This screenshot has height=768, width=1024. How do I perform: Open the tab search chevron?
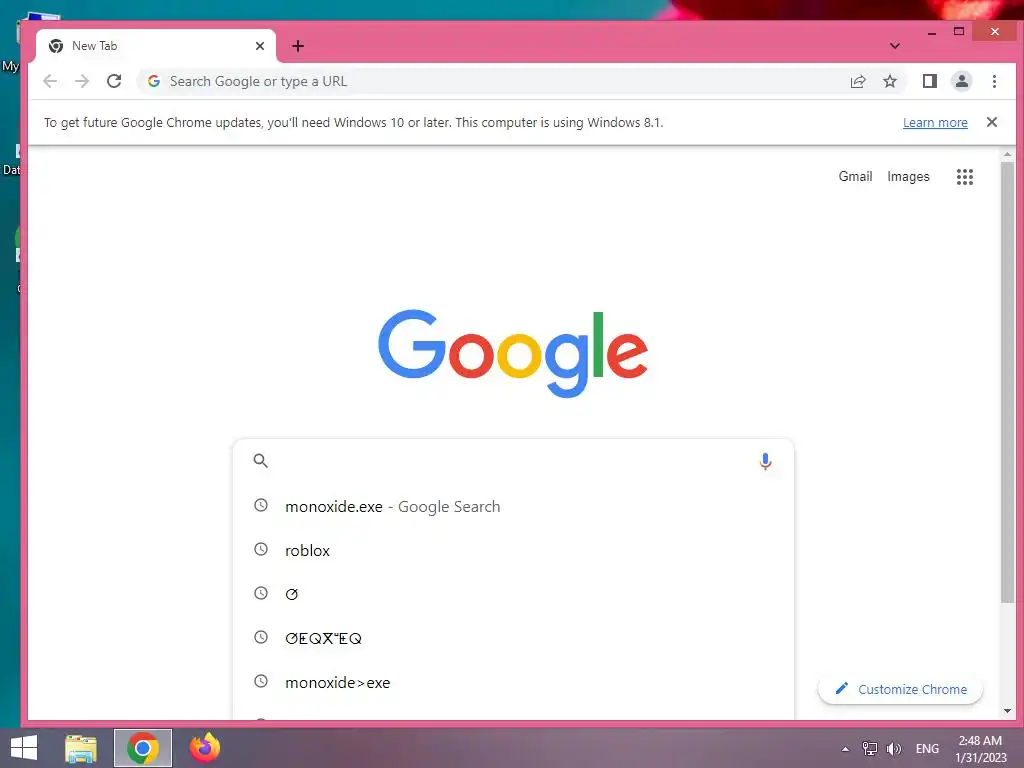coord(895,46)
